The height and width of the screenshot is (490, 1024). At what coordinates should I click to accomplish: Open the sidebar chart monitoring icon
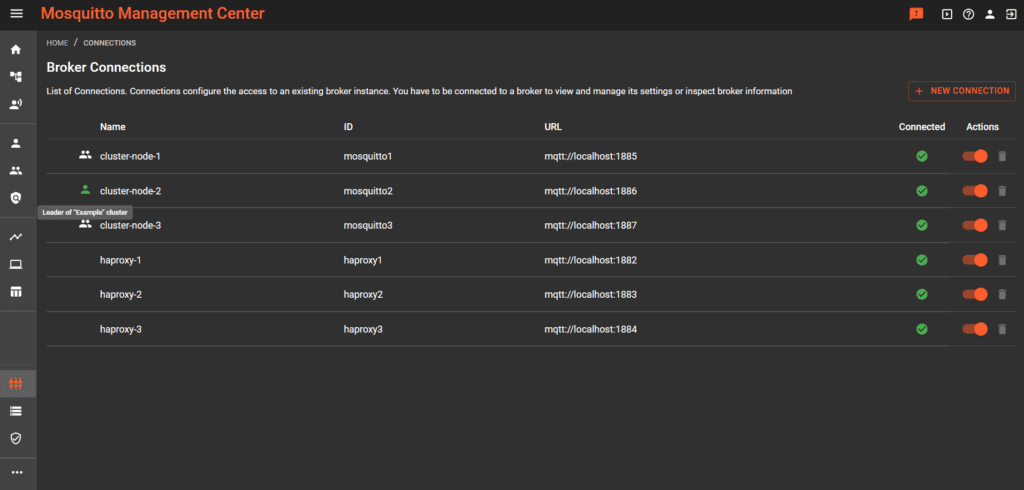(x=15, y=237)
